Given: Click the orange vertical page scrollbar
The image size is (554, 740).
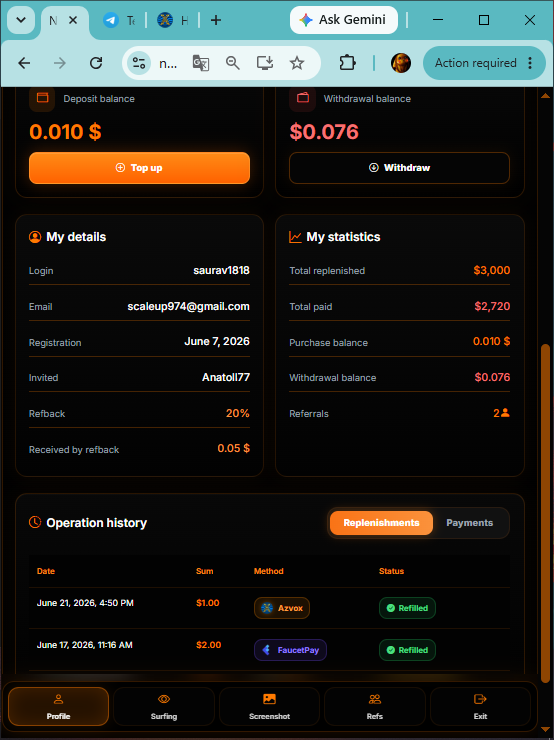Looking at the screenshot, I should tap(546, 513).
